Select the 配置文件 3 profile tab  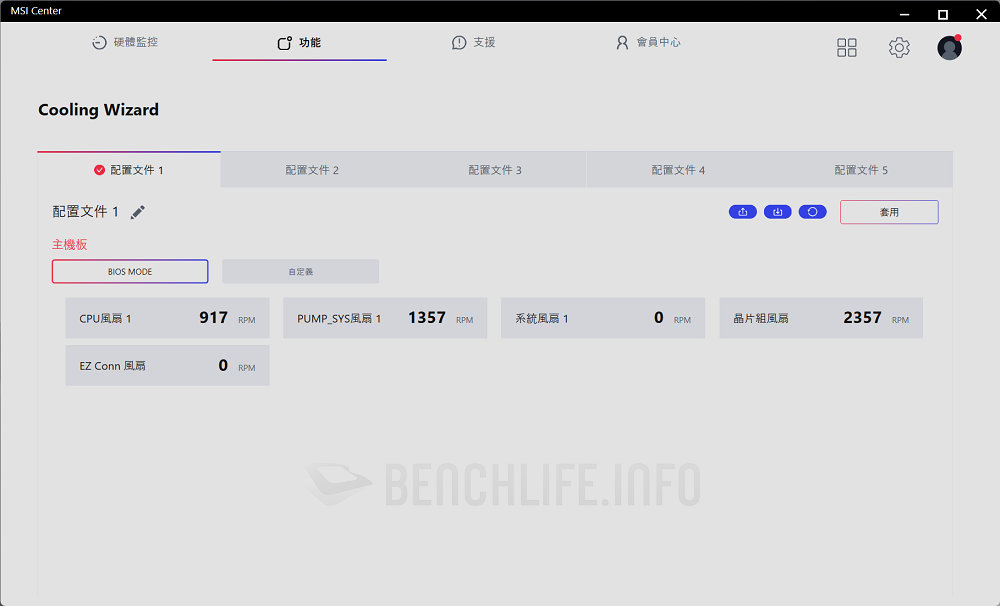click(x=495, y=170)
